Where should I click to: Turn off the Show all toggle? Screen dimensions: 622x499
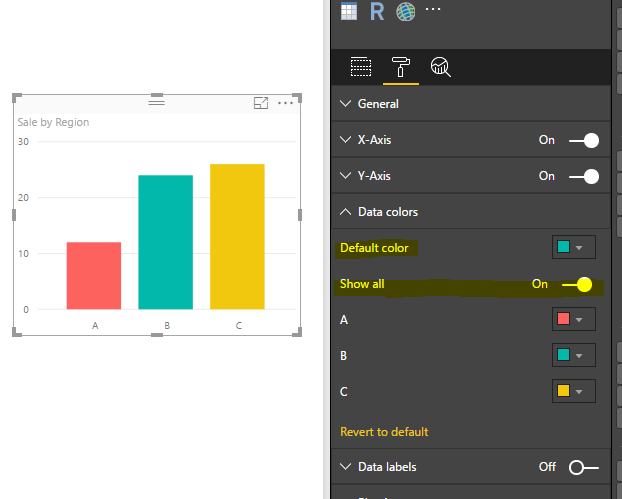click(x=577, y=284)
